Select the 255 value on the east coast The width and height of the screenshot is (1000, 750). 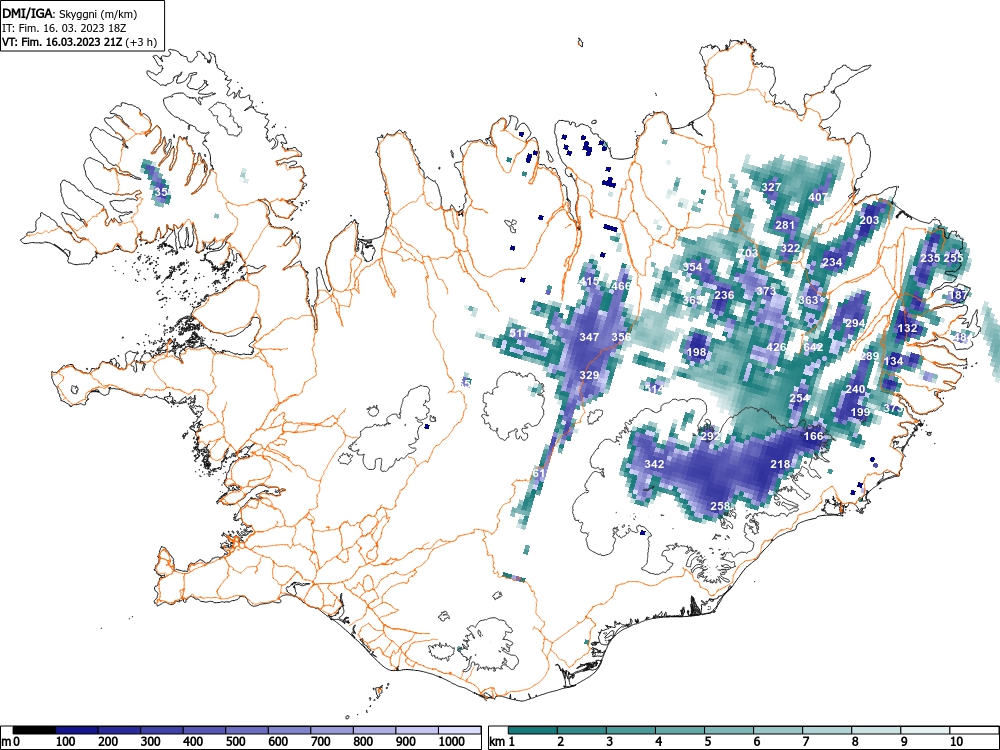tap(953, 258)
